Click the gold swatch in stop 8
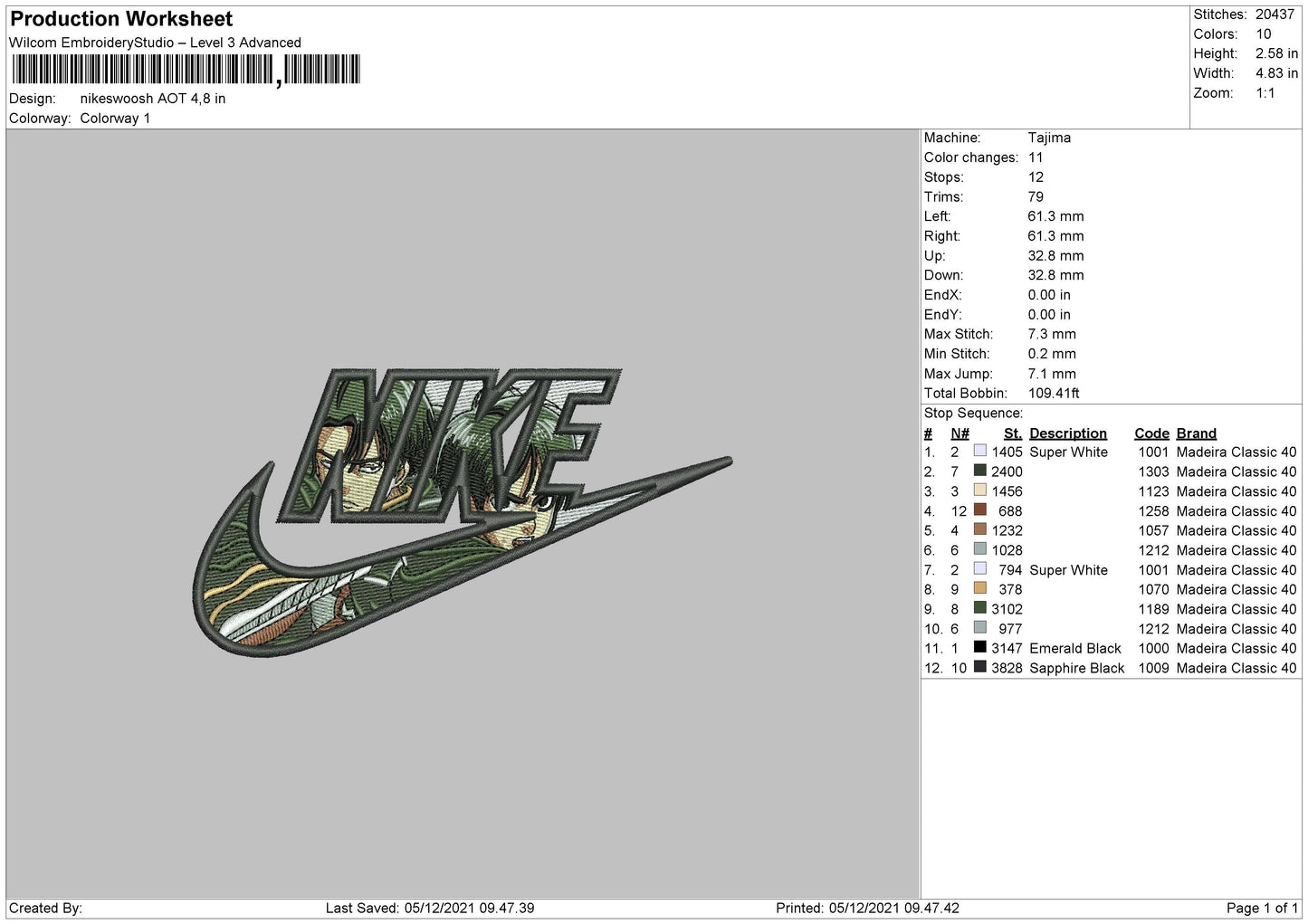Image resolution: width=1308 pixels, height=924 pixels. [979, 588]
